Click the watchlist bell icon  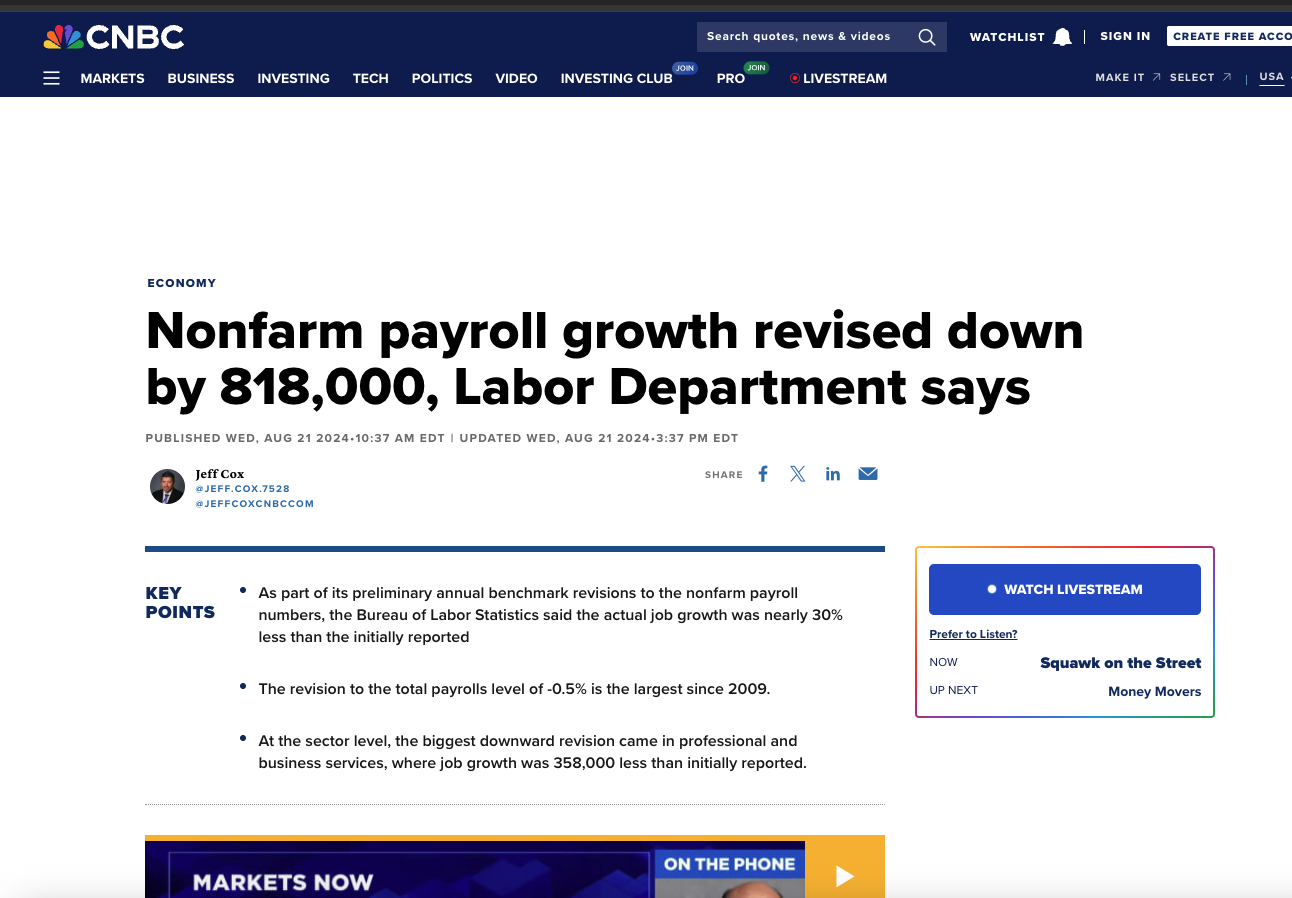click(x=1062, y=37)
